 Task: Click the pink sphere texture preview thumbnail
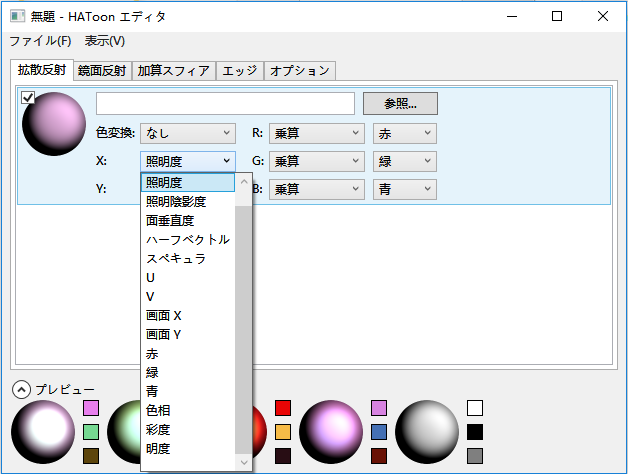54,124
